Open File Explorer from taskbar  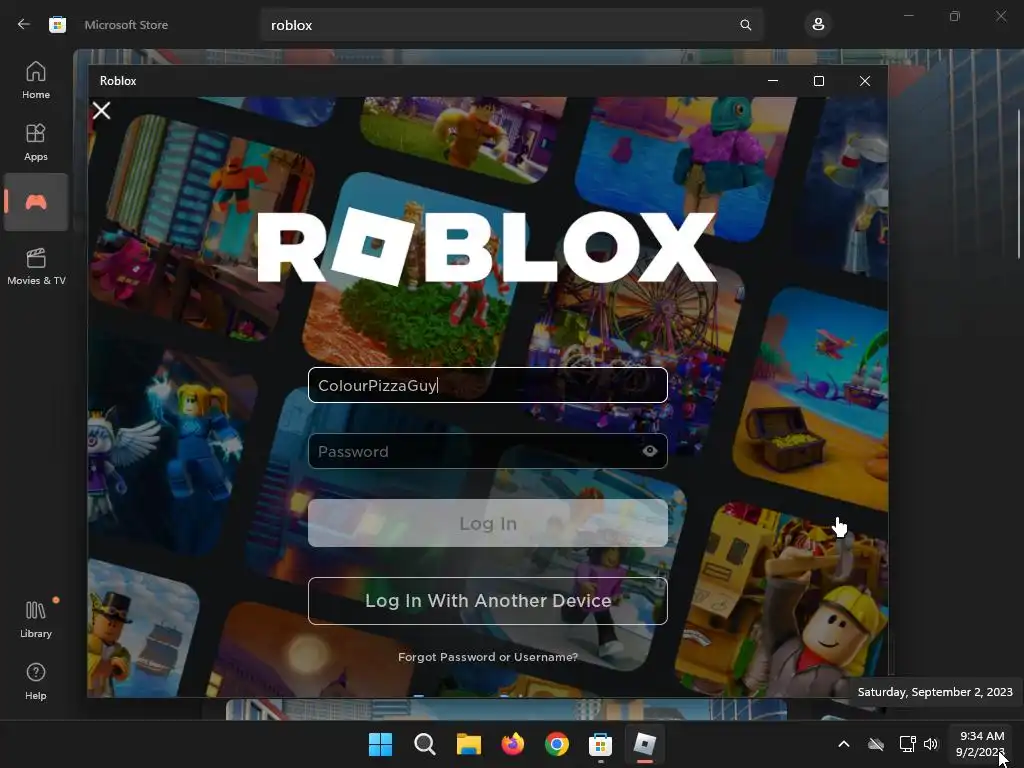pos(469,744)
